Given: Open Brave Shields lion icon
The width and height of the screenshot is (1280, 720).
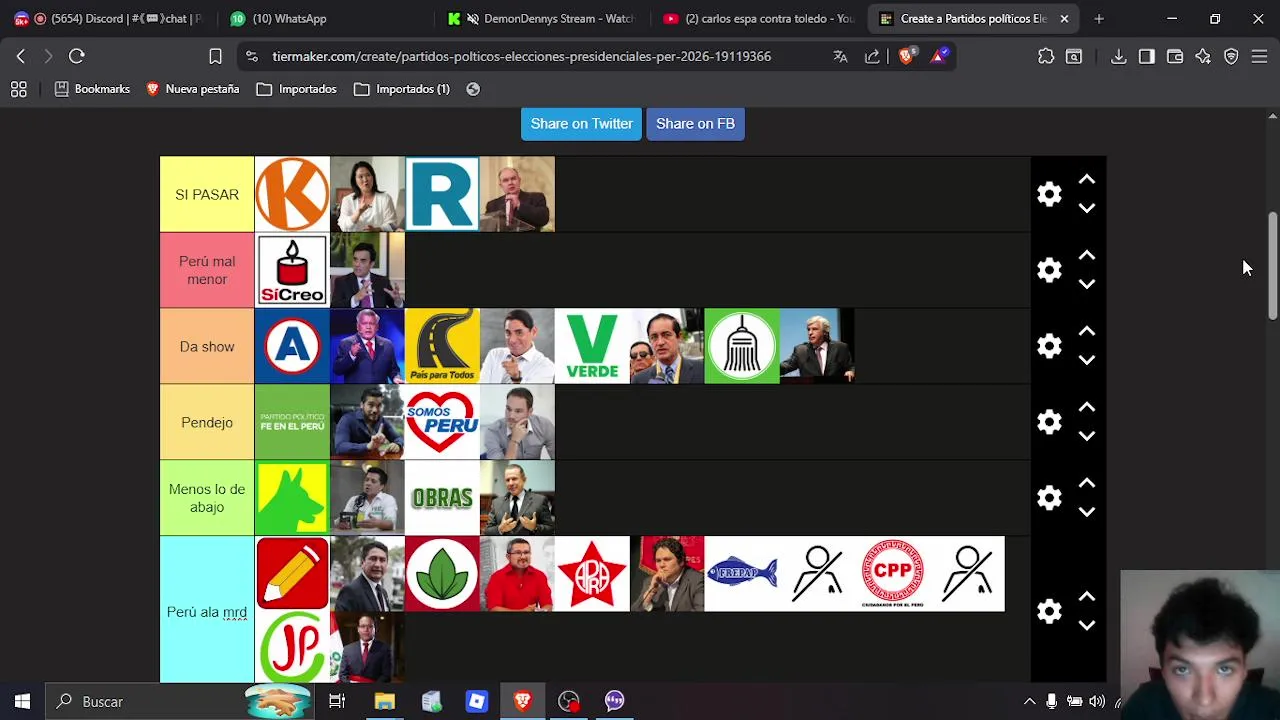Looking at the screenshot, I should (906, 56).
